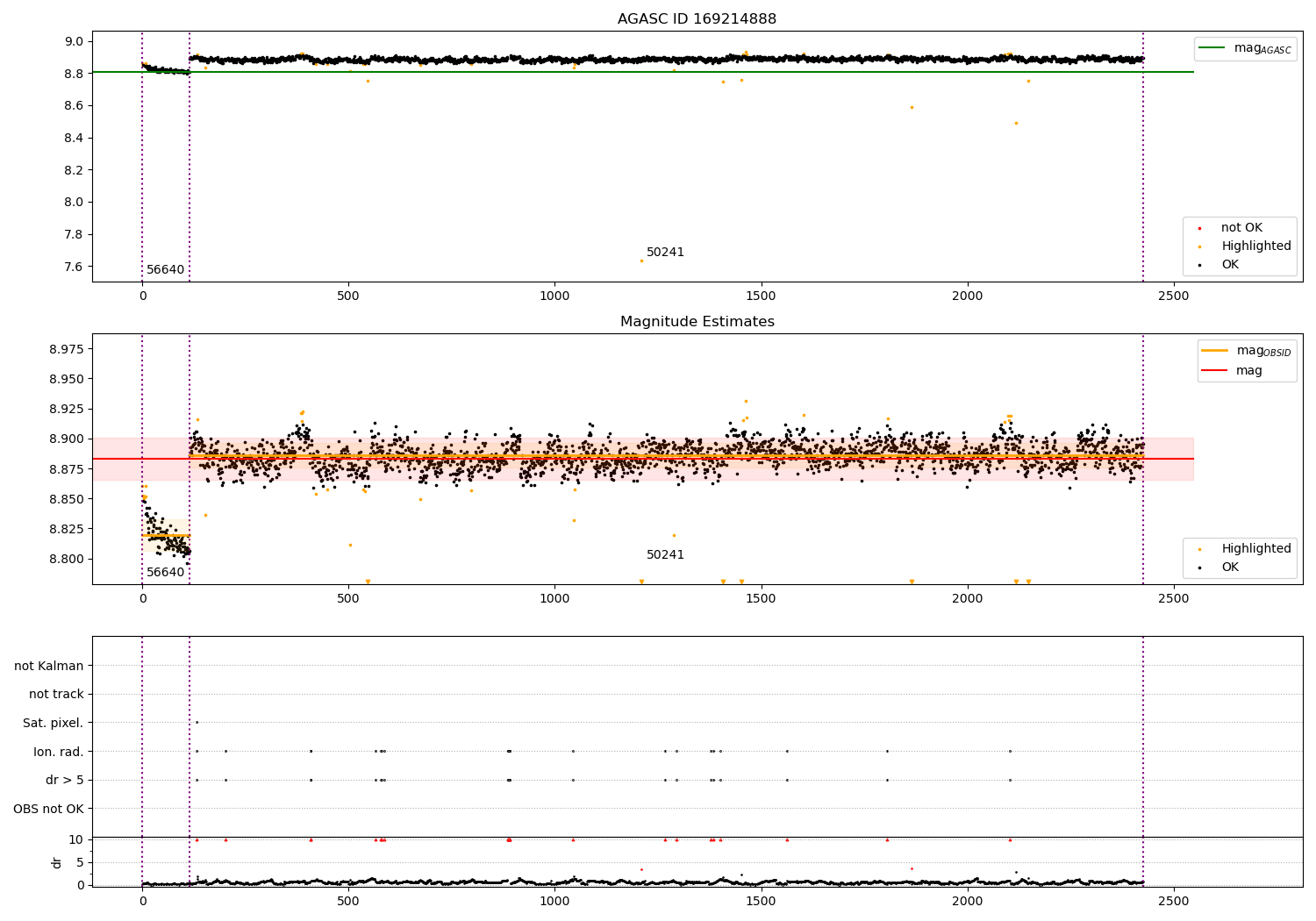Click 'OK' entry in the top plot legend
Viewport: 1316px width, 921px height.
1230,265
